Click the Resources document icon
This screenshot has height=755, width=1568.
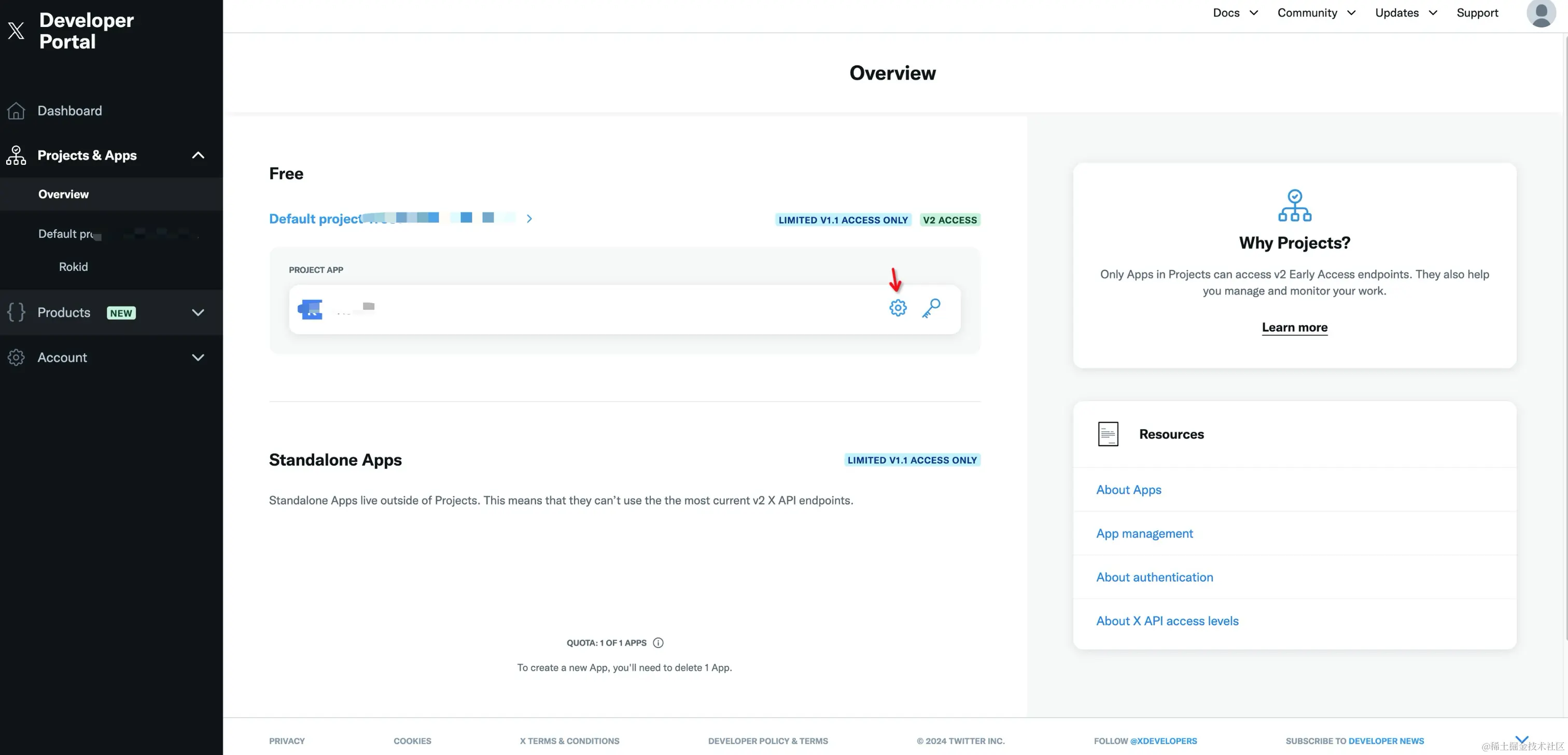point(1108,434)
